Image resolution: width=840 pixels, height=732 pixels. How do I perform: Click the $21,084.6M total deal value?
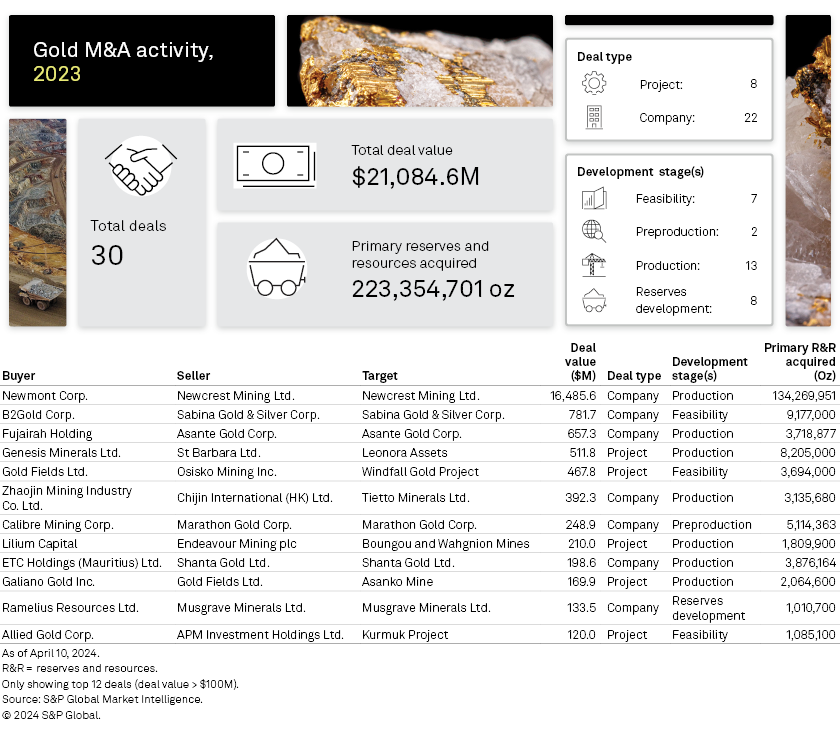pos(415,177)
